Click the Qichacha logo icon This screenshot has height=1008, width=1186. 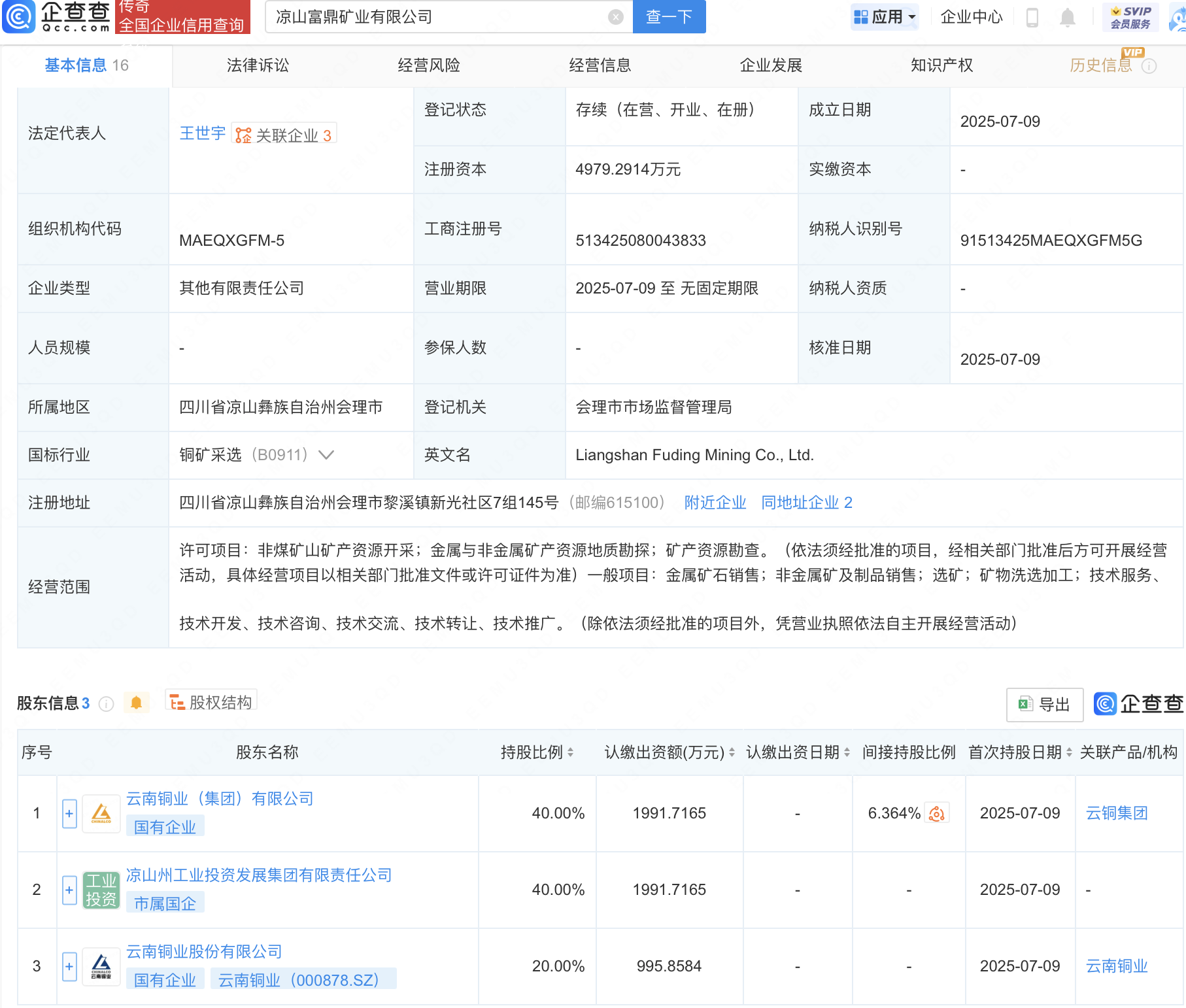18,16
